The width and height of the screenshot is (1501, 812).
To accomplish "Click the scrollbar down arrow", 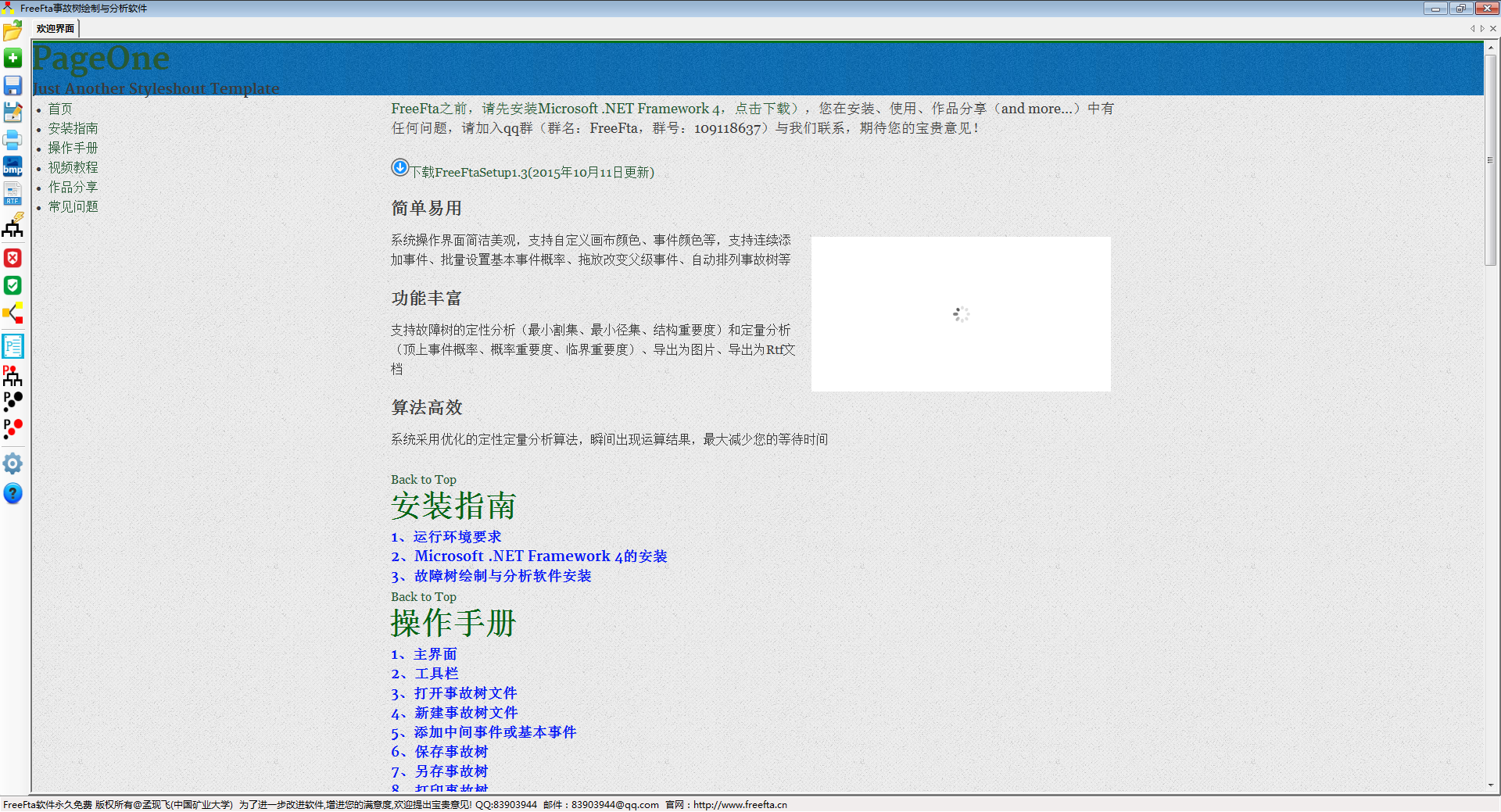I will tap(1490, 785).
